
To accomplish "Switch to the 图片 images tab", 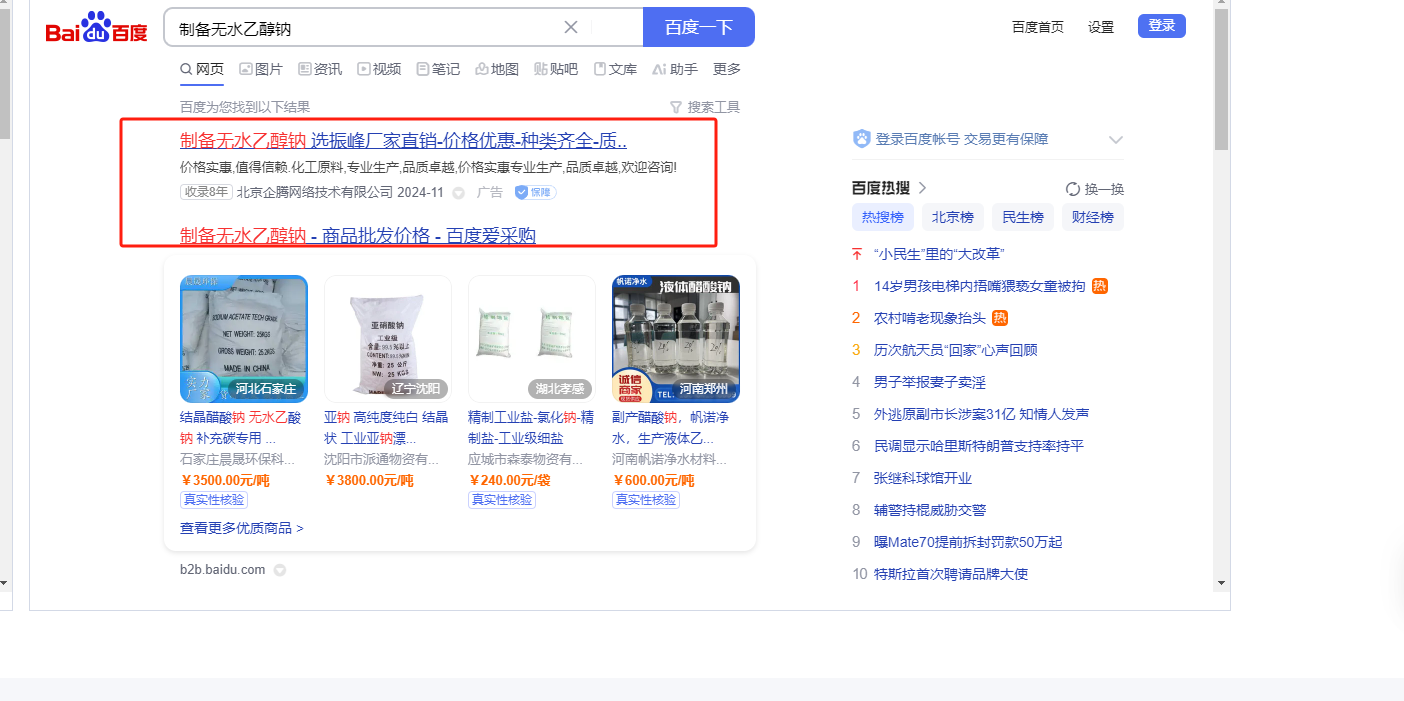I will click(261, 69).
